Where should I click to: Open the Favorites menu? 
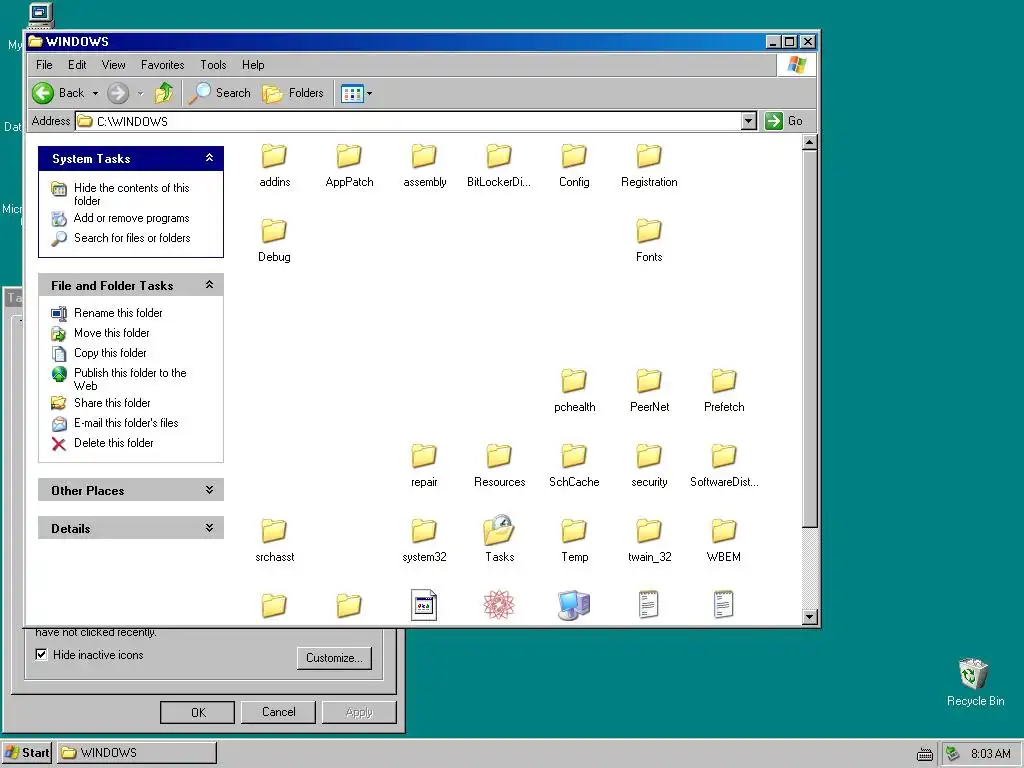point(163,65)
